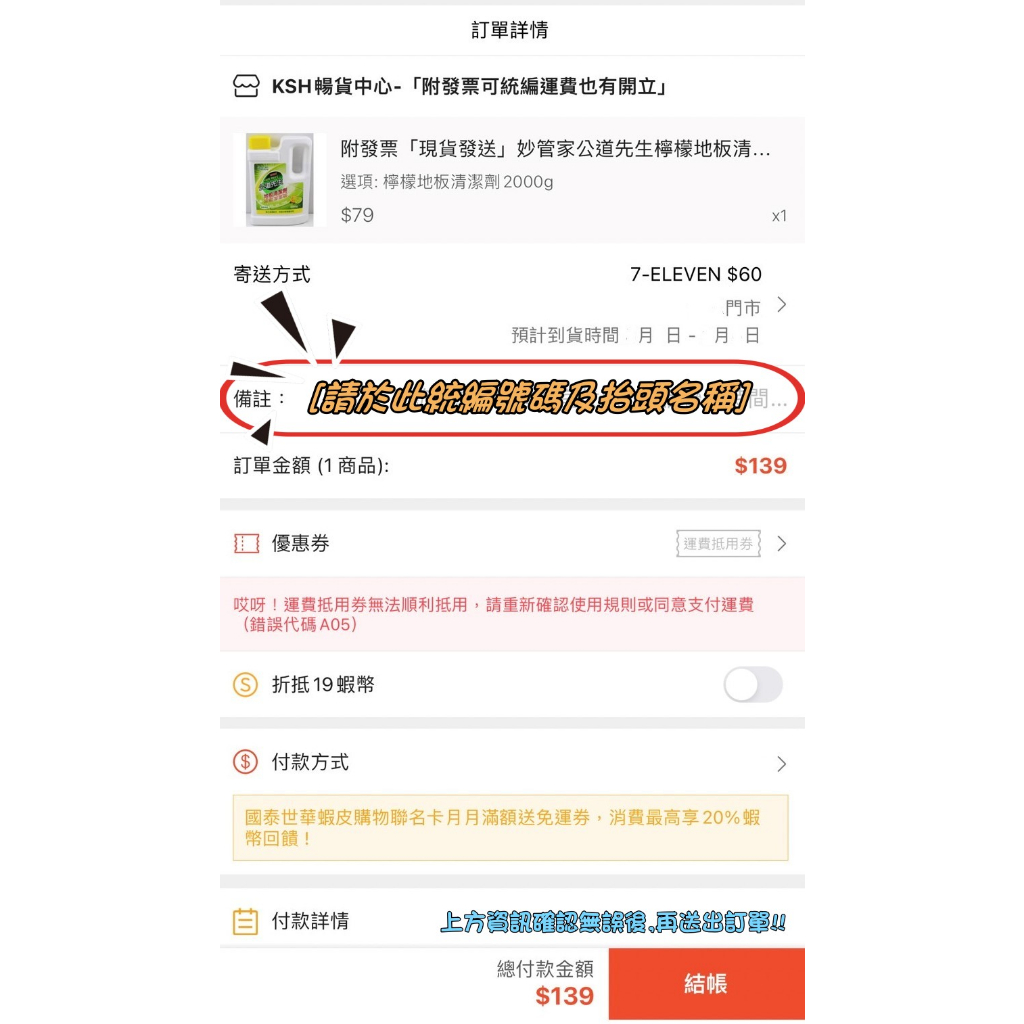Tap the 優惠券 row label

point(300,543)
